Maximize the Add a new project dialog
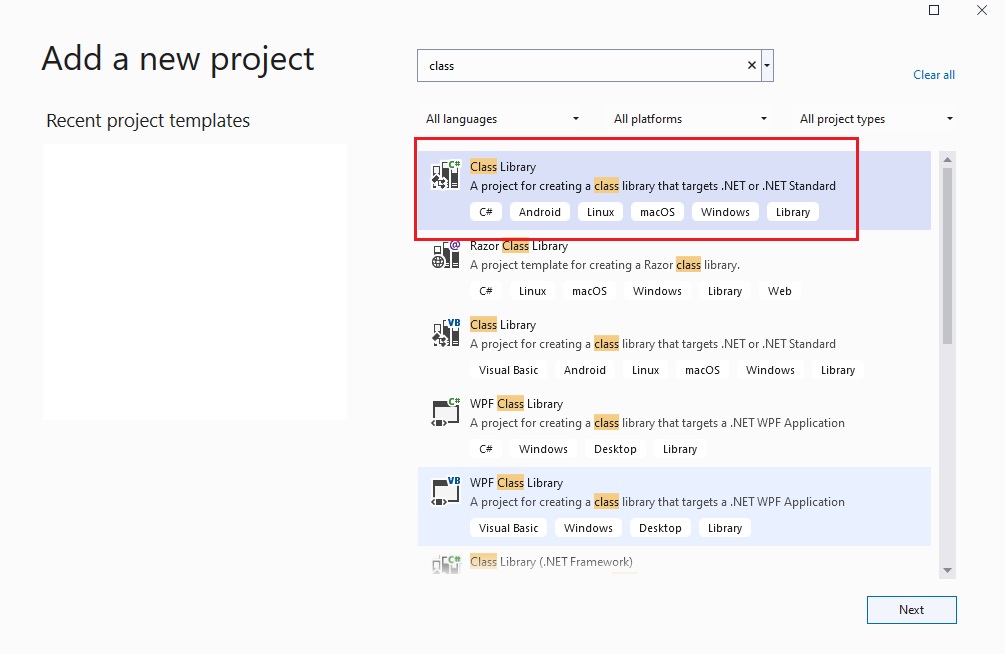Screen dimensions: 1005x654 point(934,10)
